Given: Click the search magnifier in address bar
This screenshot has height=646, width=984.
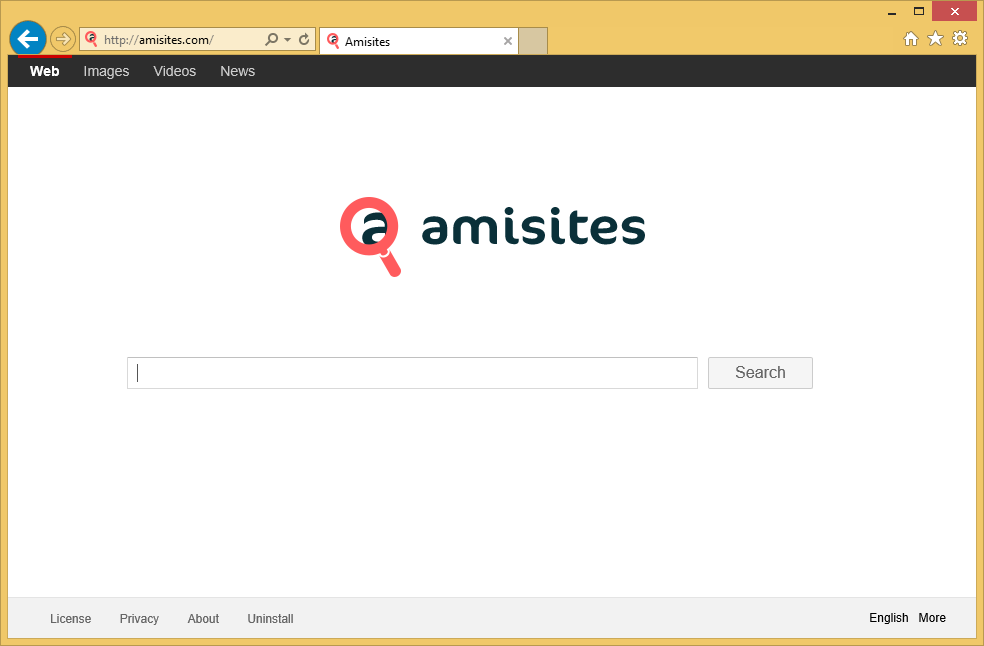Looking at the screenshot, I should 271,40.
